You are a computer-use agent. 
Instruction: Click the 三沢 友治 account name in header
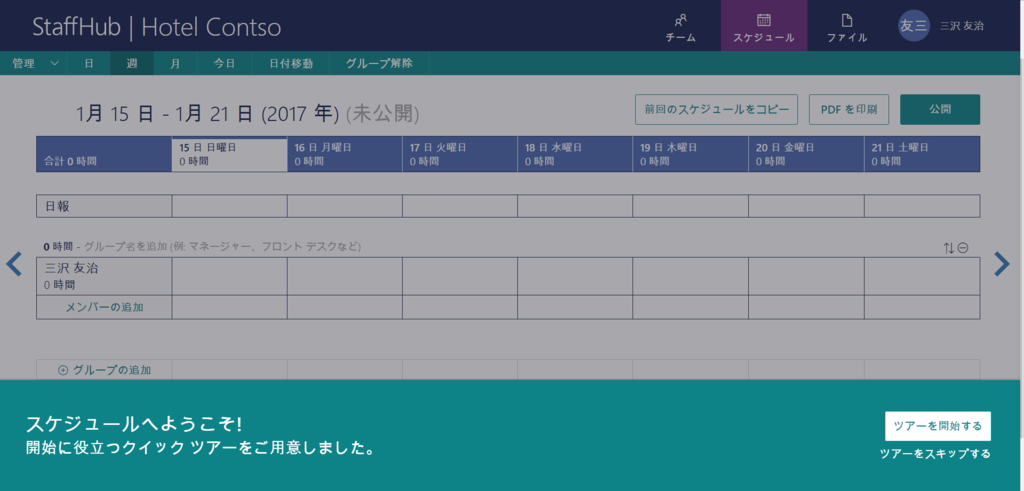pos(961,26)
